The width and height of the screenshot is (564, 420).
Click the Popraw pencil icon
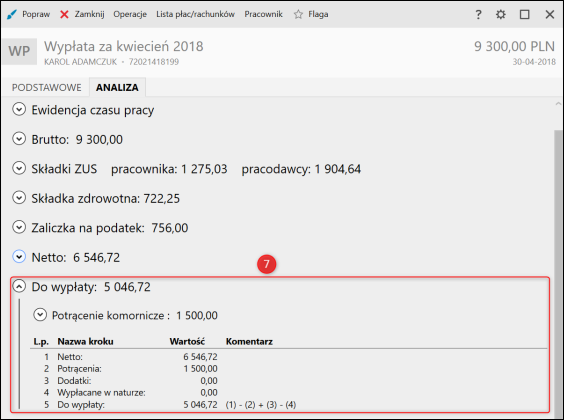tap(12, 14)
